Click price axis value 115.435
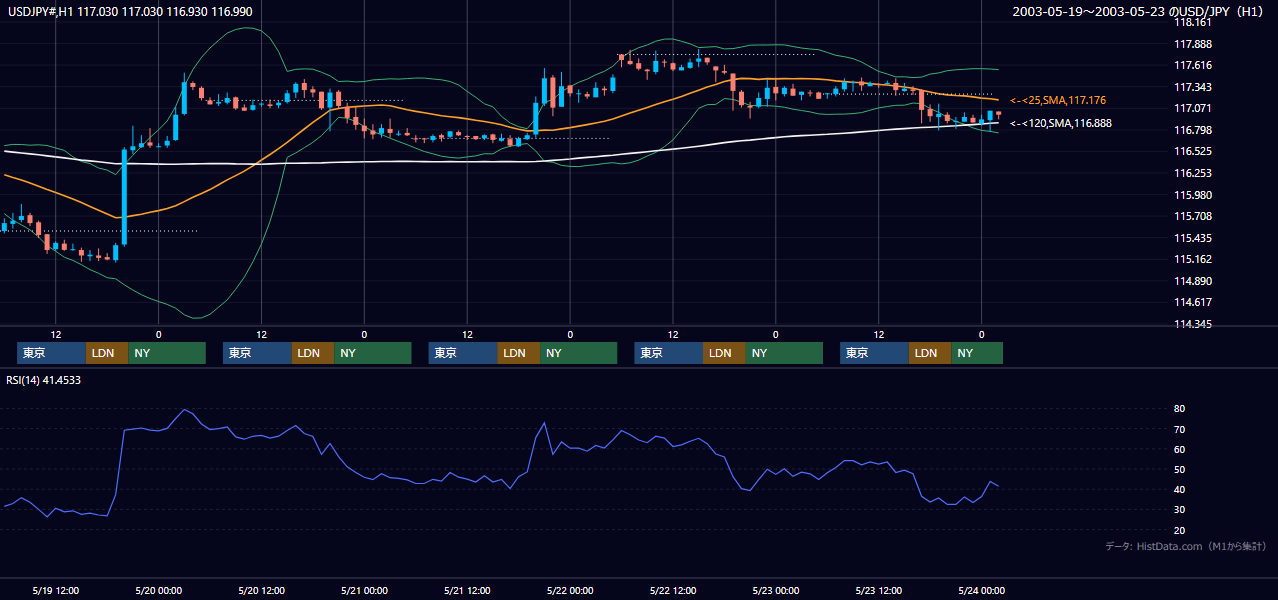The height and width of the screenshot is (600, 1278). pyautogui.click(x=1192, y=238)
